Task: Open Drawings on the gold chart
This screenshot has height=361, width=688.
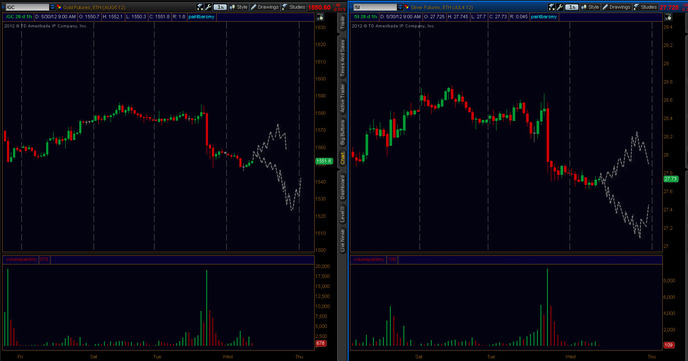Action: [265, 7]
